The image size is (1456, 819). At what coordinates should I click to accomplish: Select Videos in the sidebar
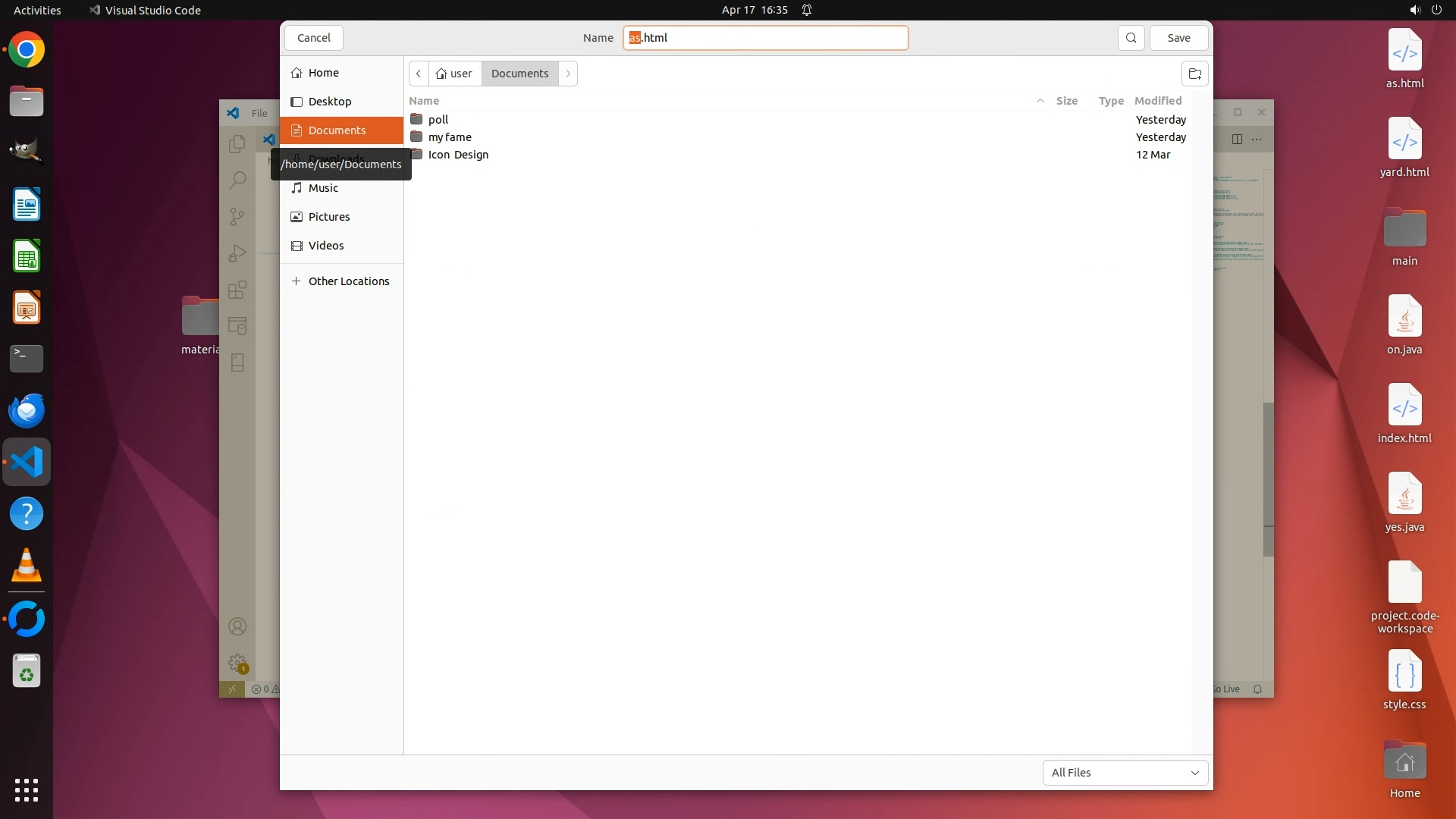[x=326, y=246]
